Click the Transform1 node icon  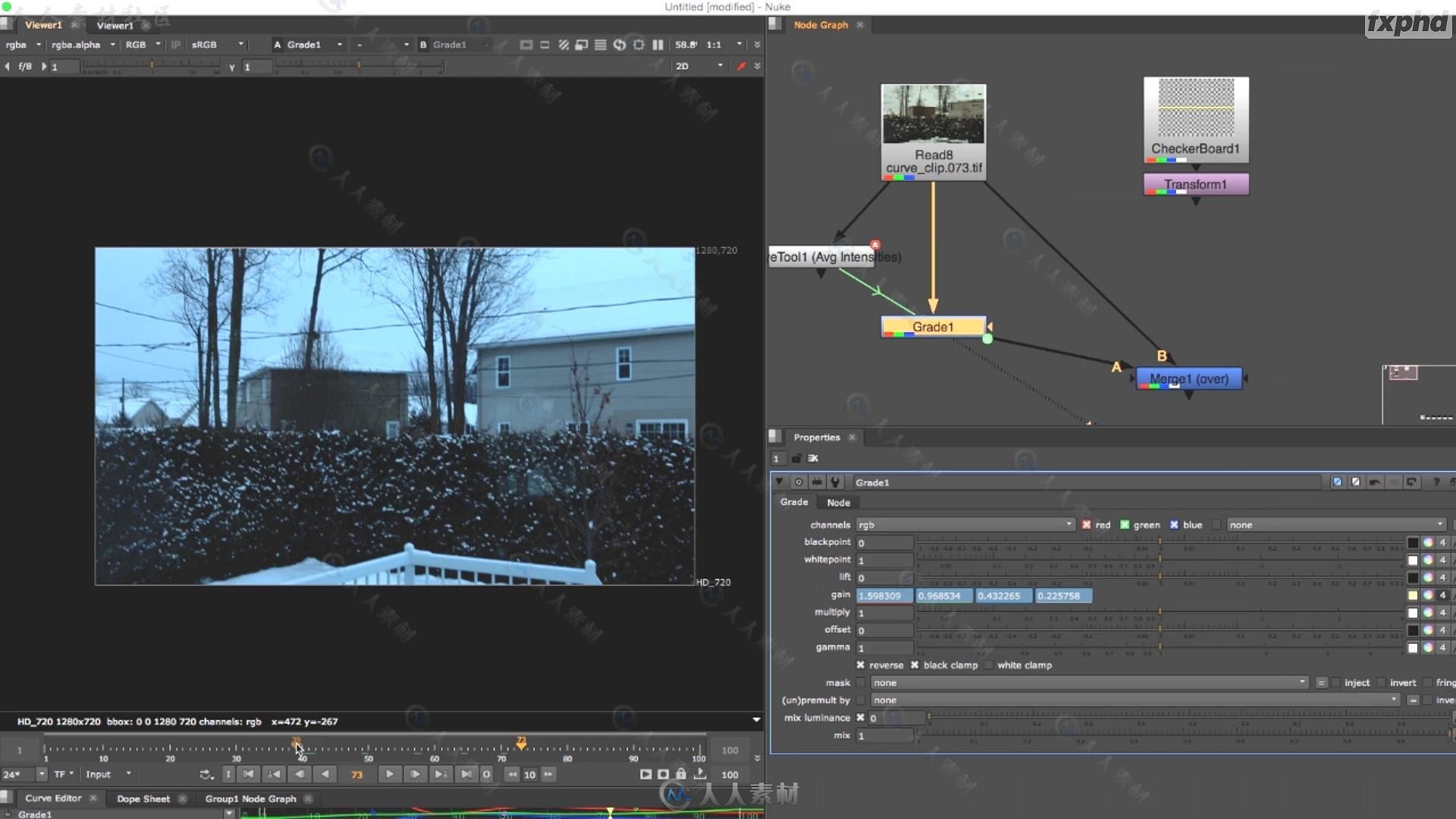pyautogui.click(x=1195, y=184)
